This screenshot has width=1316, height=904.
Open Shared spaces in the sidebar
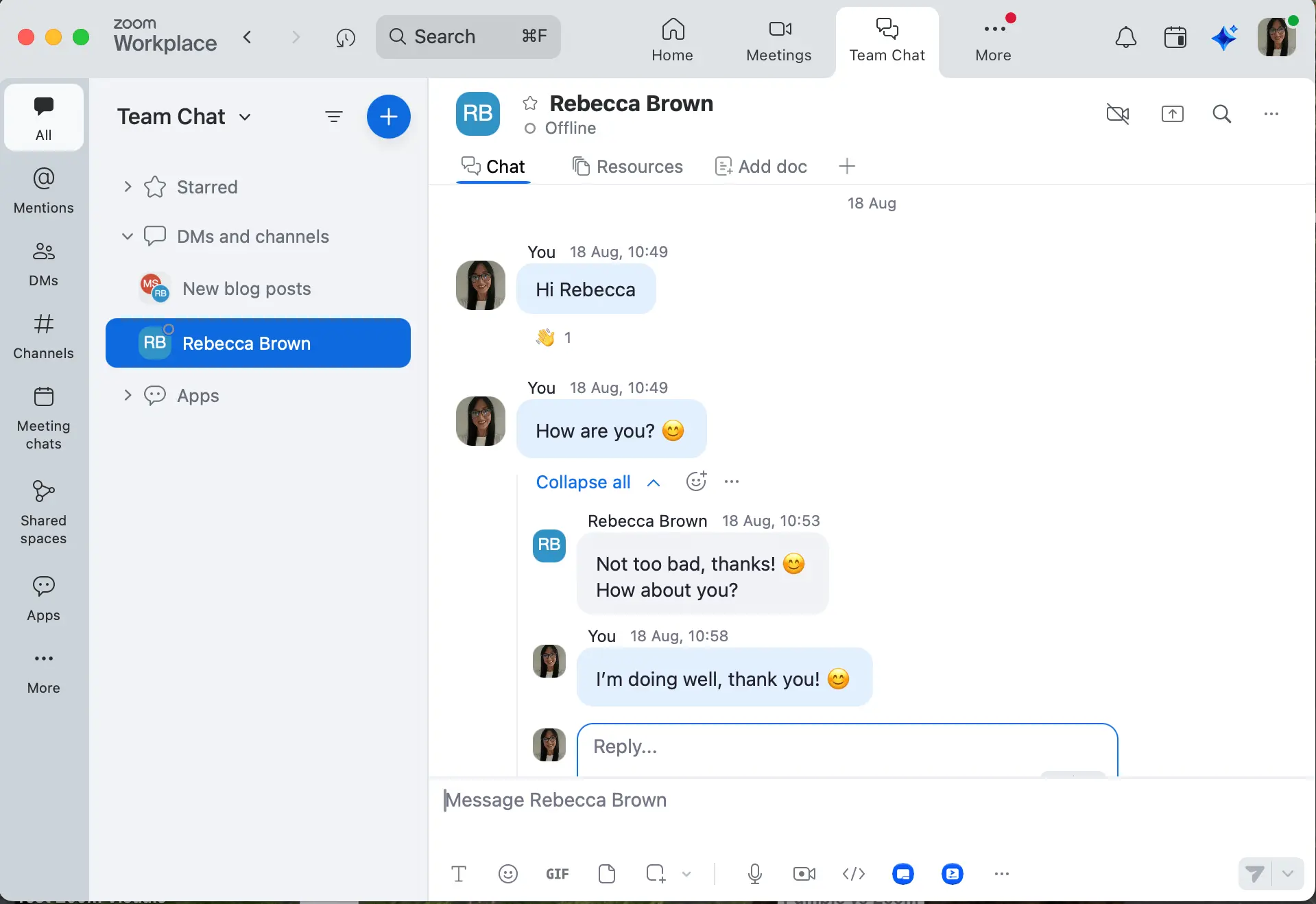44,512
